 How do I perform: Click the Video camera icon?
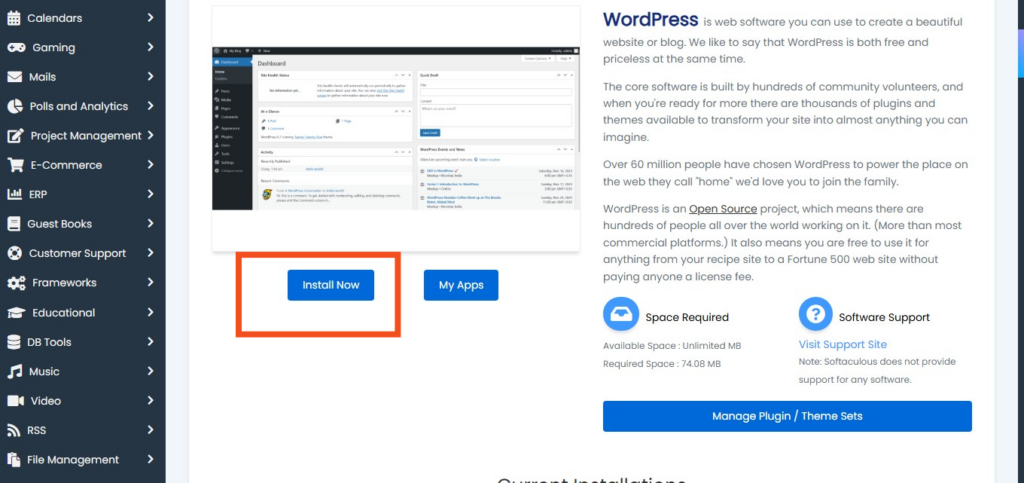[16, 401]
